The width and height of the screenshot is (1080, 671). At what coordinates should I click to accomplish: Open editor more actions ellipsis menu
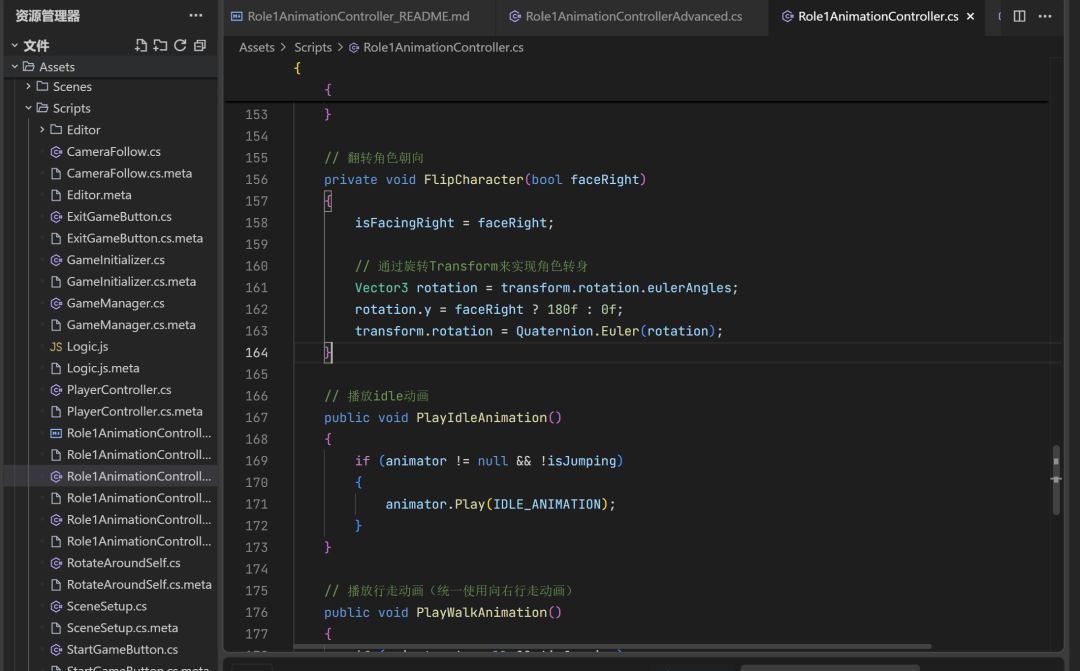coord(1045,16)
